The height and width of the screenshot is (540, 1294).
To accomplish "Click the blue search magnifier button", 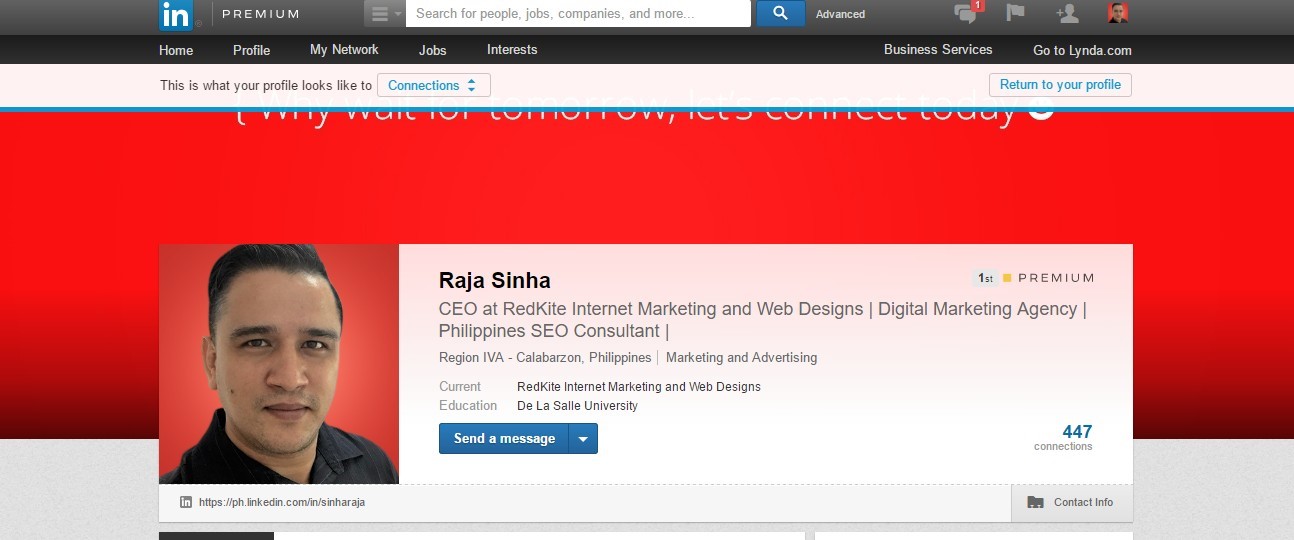I will click(781, 14).
